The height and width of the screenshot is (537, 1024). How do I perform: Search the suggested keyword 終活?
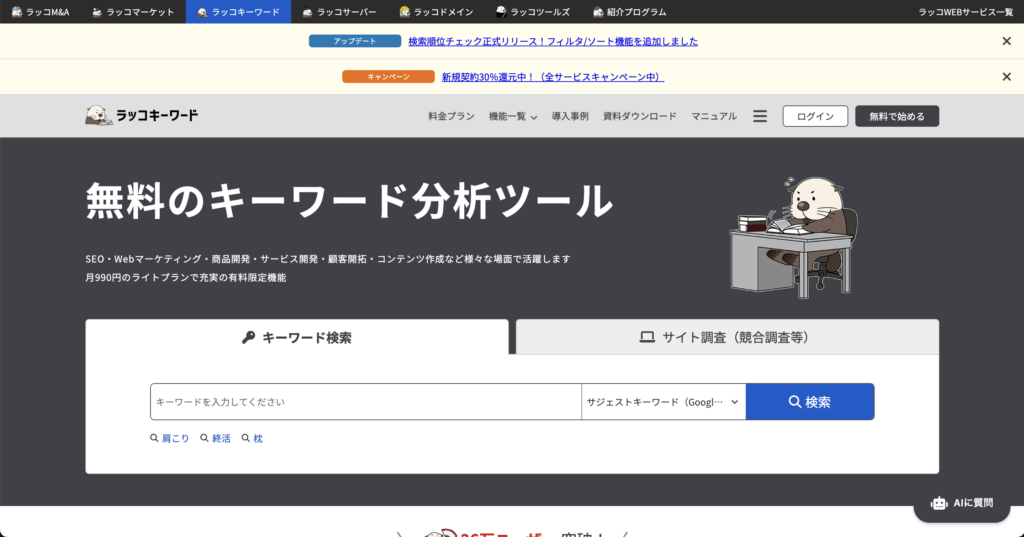(x=221, y=438)
